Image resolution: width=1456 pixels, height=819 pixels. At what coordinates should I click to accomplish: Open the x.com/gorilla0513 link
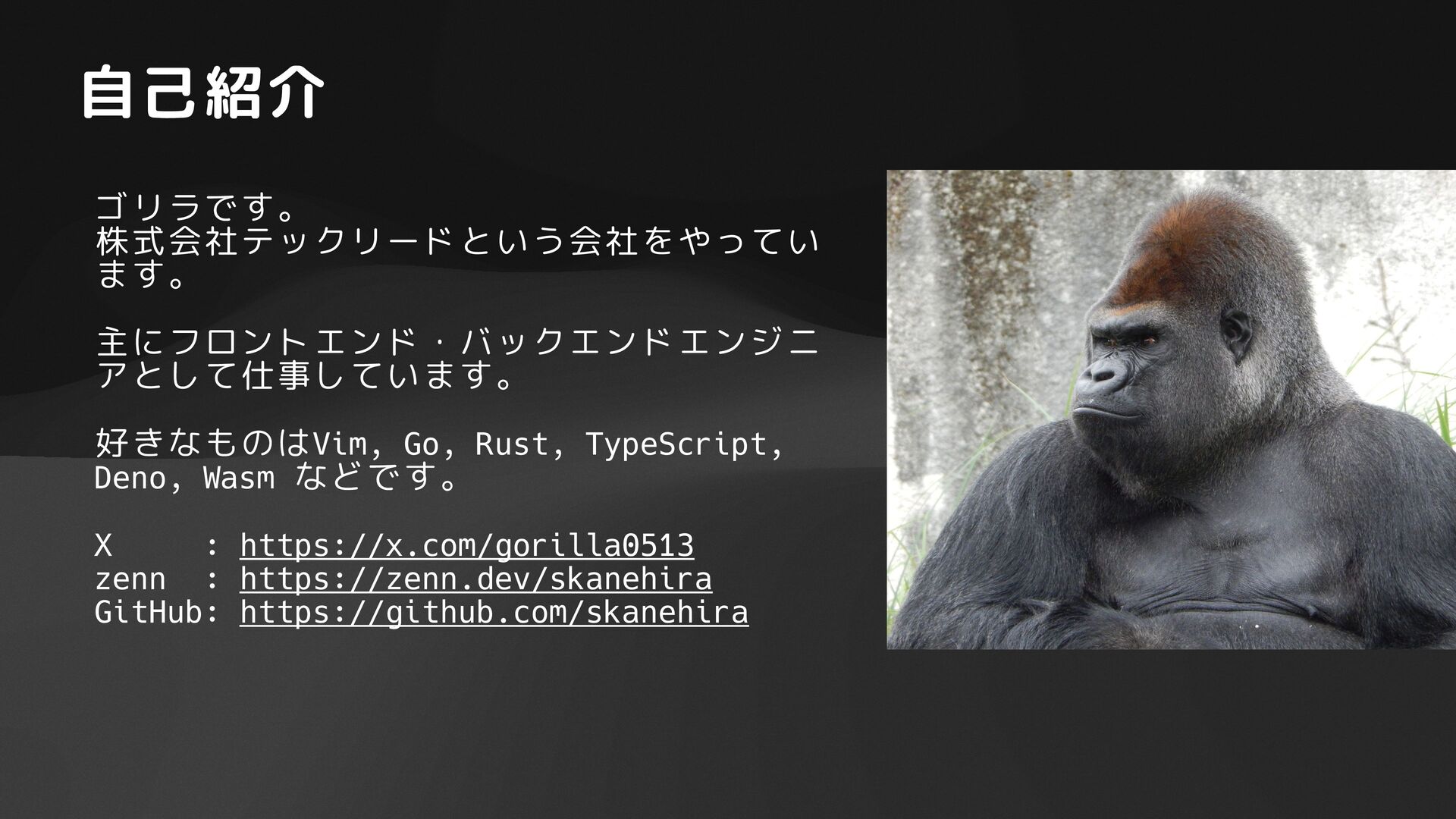coord(466,545)
